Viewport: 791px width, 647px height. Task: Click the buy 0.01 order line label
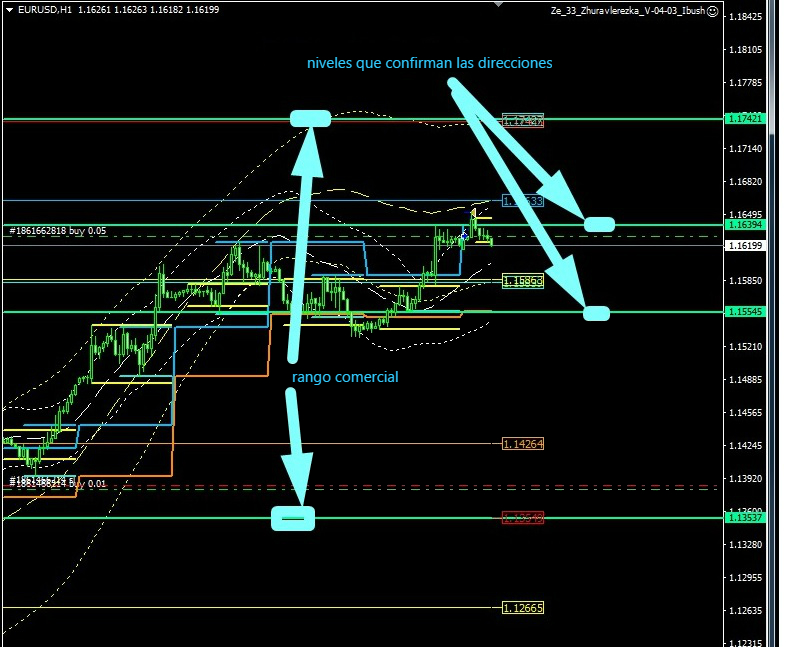coord(57,483)
